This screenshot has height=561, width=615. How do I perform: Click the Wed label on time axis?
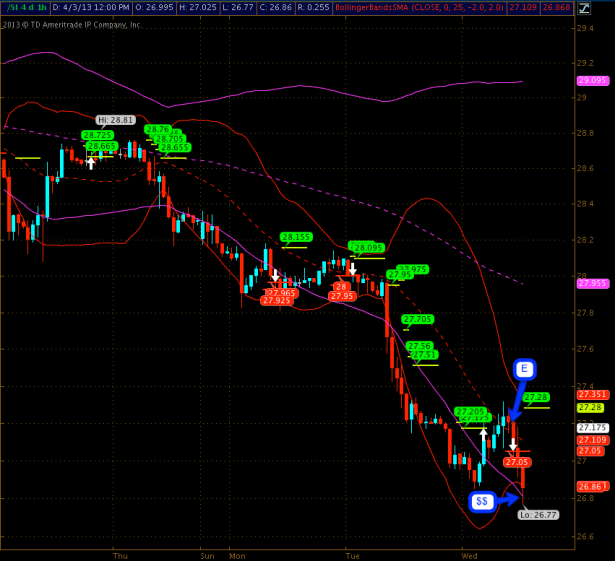pyautogui.click(x=469, y=555)
